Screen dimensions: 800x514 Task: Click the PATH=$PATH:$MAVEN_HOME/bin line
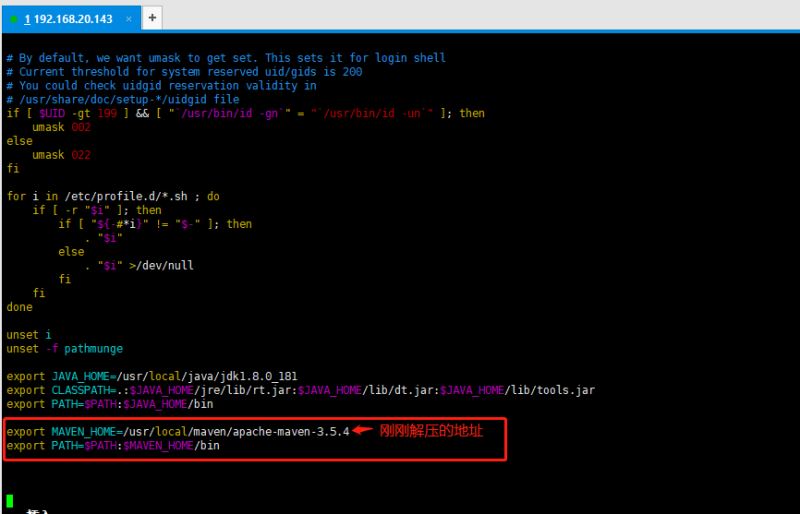click(112, 446)
